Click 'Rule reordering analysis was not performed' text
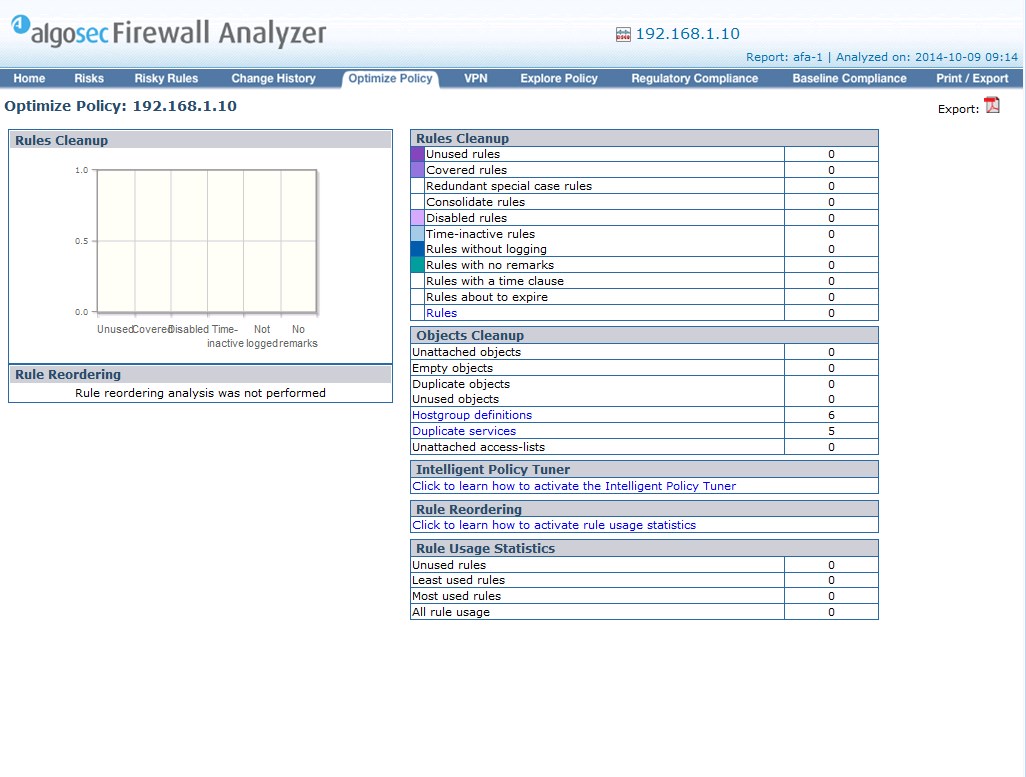The image size is (1026, 777). [x=200, y=393]
